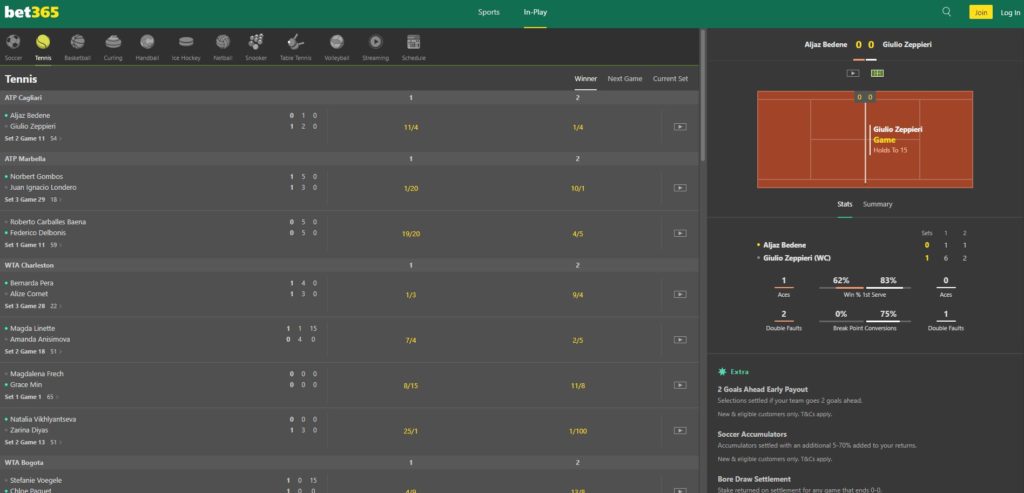This screenshot has width=1024, height=493.
Task: Click the bet365 logo
Action: 32,12
